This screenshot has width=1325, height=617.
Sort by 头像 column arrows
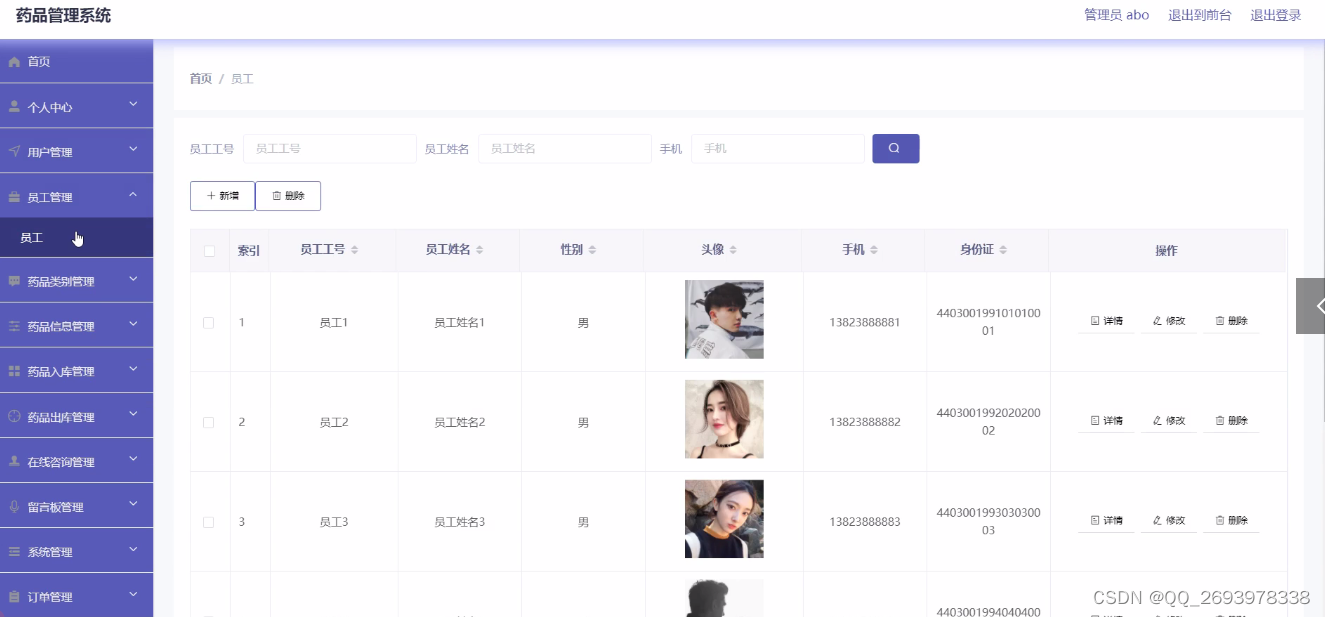tap(733, 249)
